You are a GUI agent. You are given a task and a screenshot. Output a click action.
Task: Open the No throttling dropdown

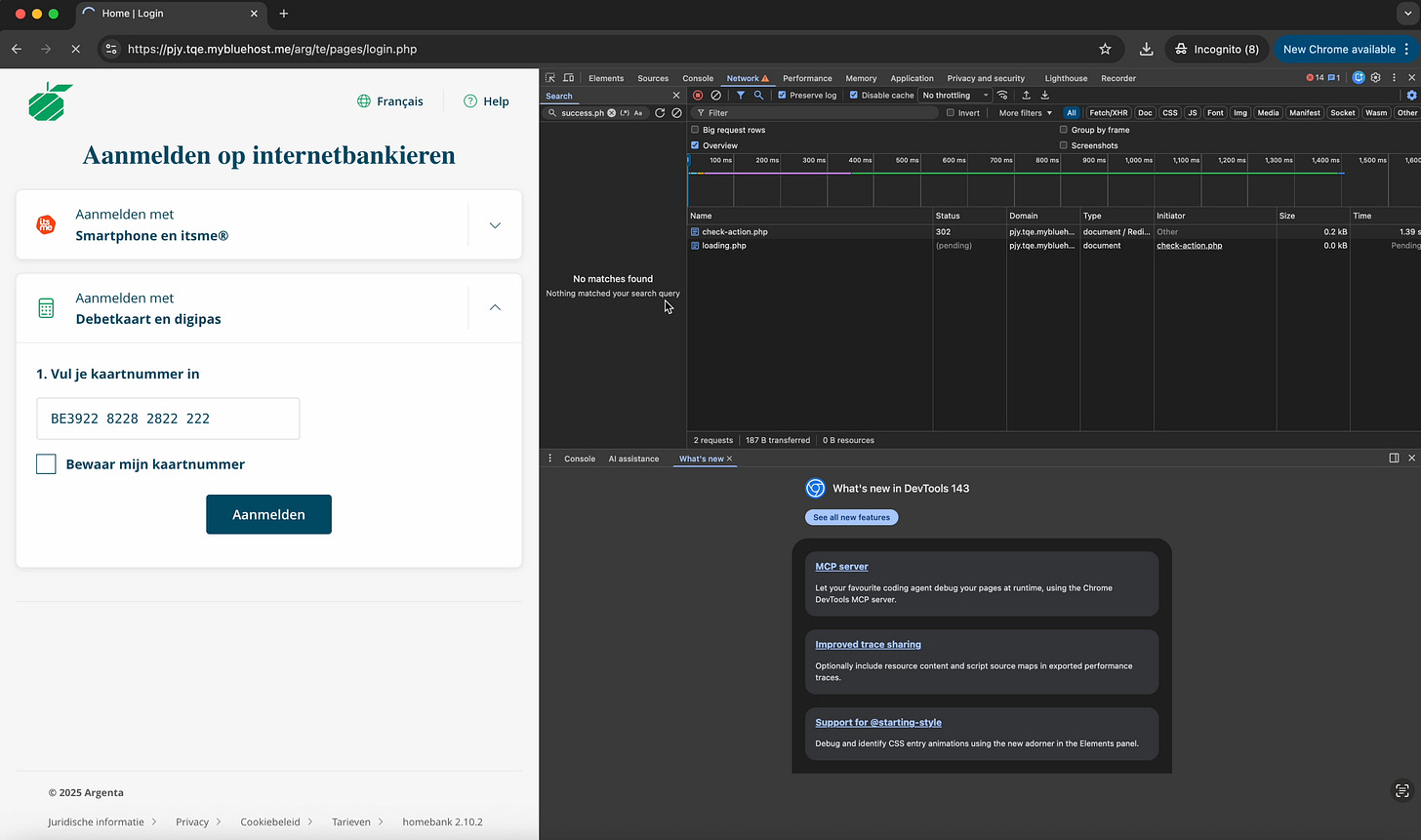(954, 96)
